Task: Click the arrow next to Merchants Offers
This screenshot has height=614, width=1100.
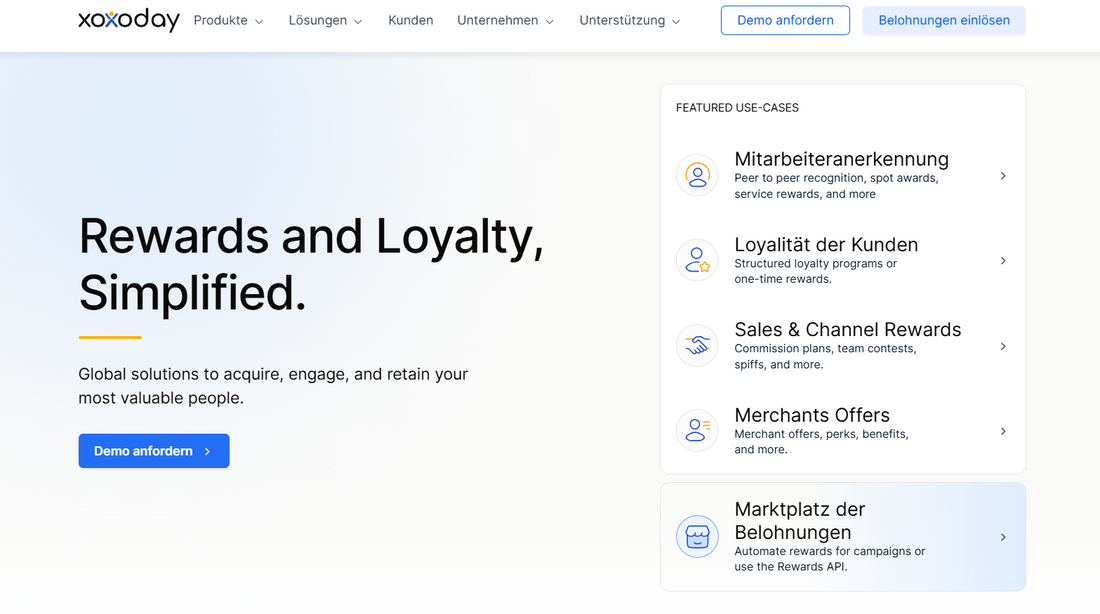Action: 1003,430
